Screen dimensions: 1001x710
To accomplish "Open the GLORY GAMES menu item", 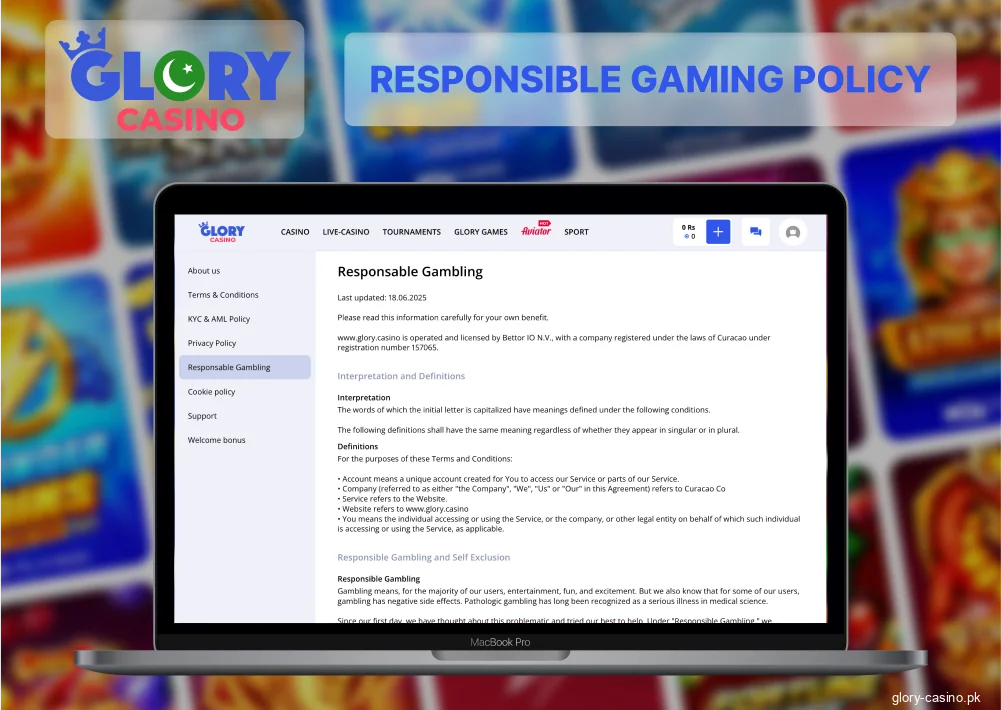I will (x=481, y=232).
